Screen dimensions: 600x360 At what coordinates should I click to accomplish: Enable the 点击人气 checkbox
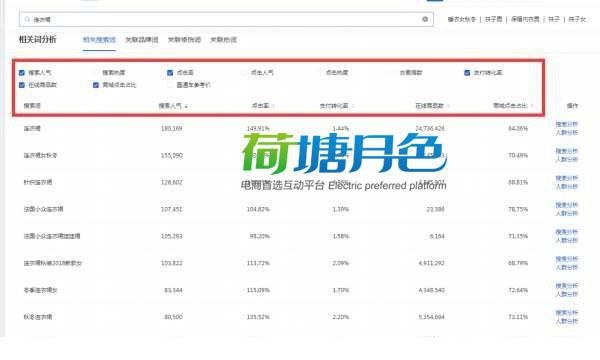pos(245,73)
